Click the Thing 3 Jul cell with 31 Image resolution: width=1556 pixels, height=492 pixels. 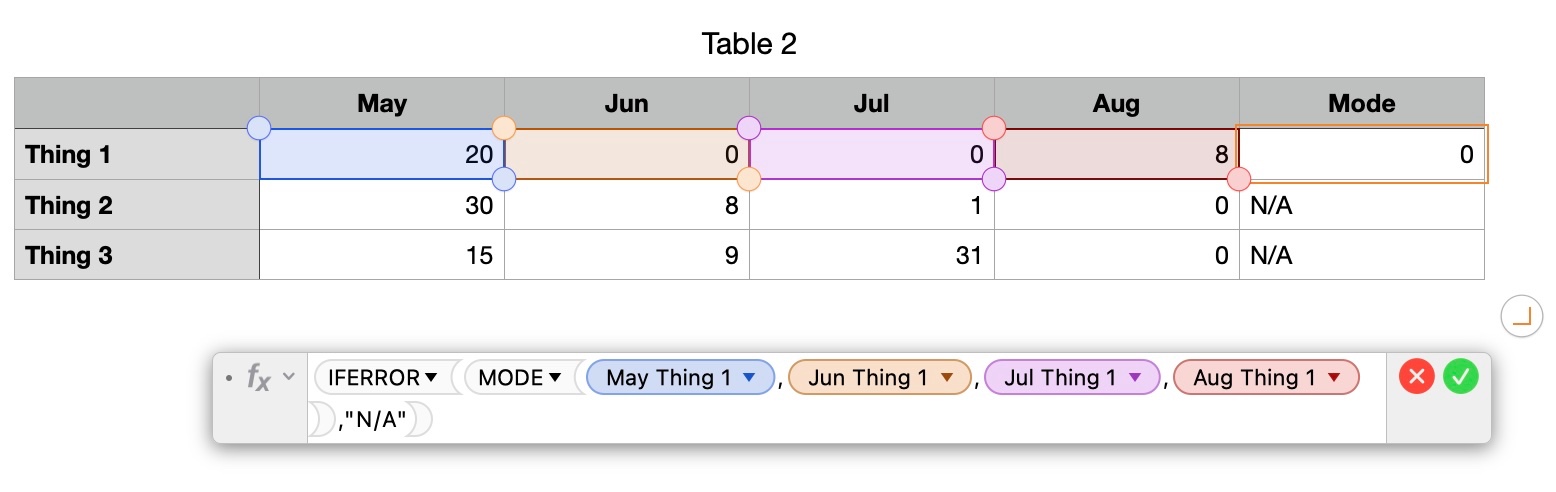point(871,255)
